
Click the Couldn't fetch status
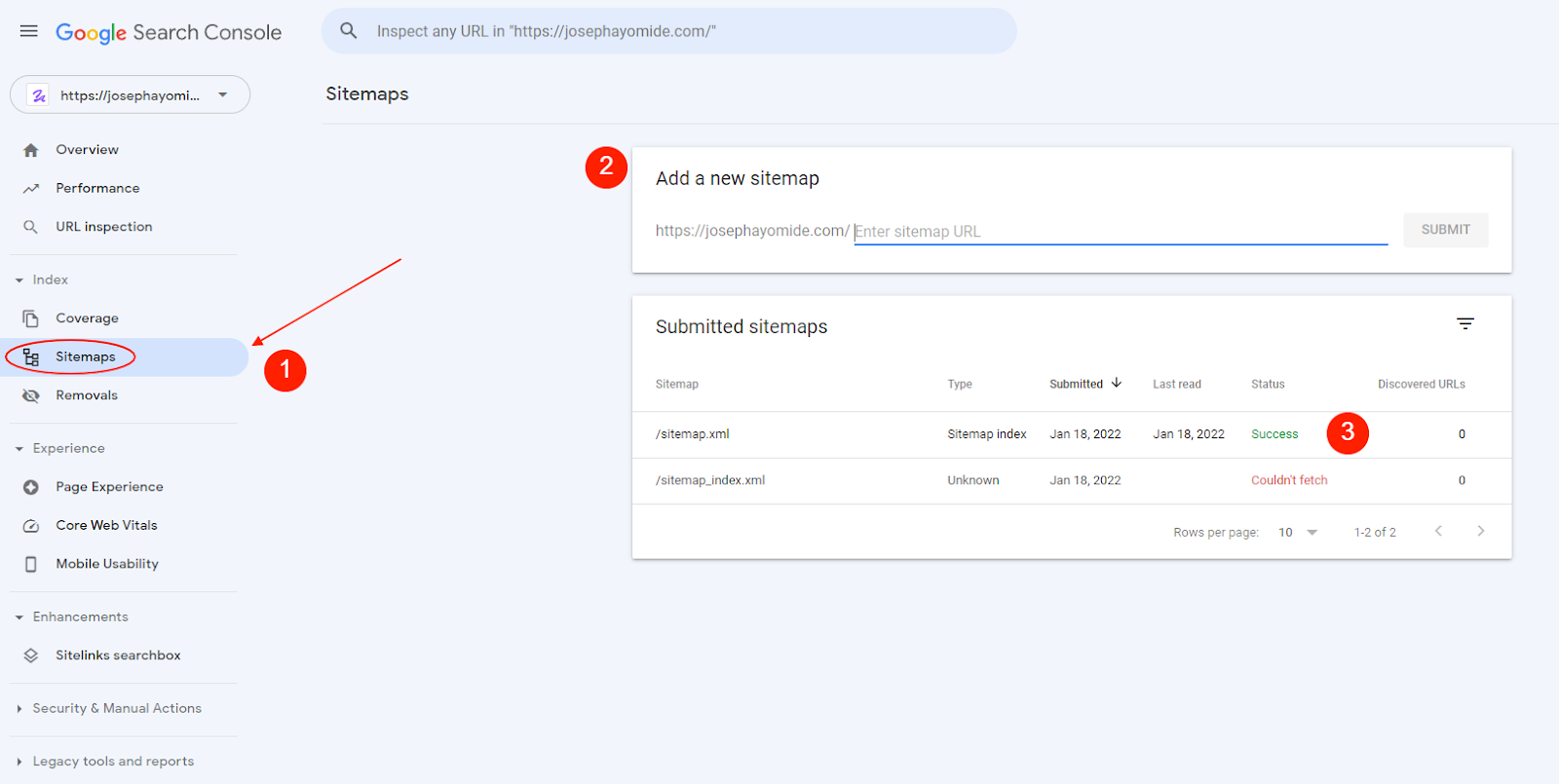[1289, 480]
